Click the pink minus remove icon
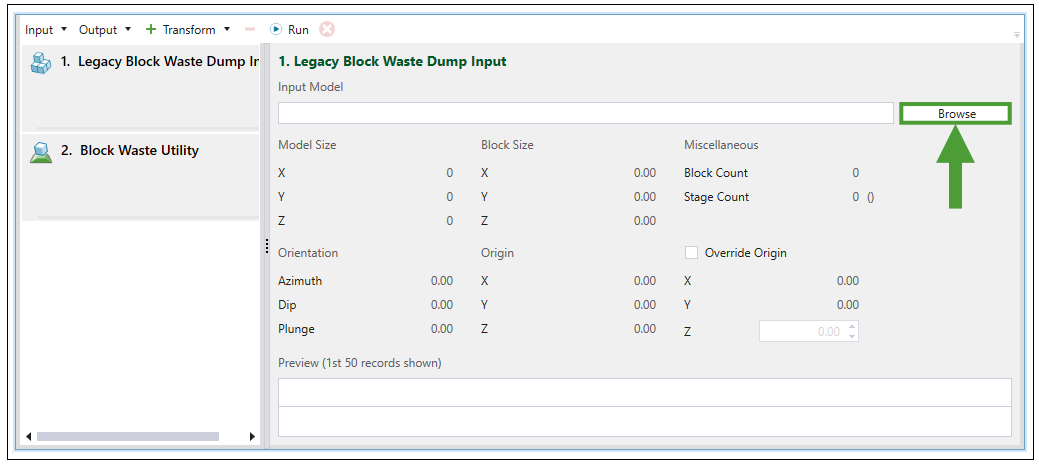Image resolution: width=1039 pixels, height=465 pixels. 250,30
